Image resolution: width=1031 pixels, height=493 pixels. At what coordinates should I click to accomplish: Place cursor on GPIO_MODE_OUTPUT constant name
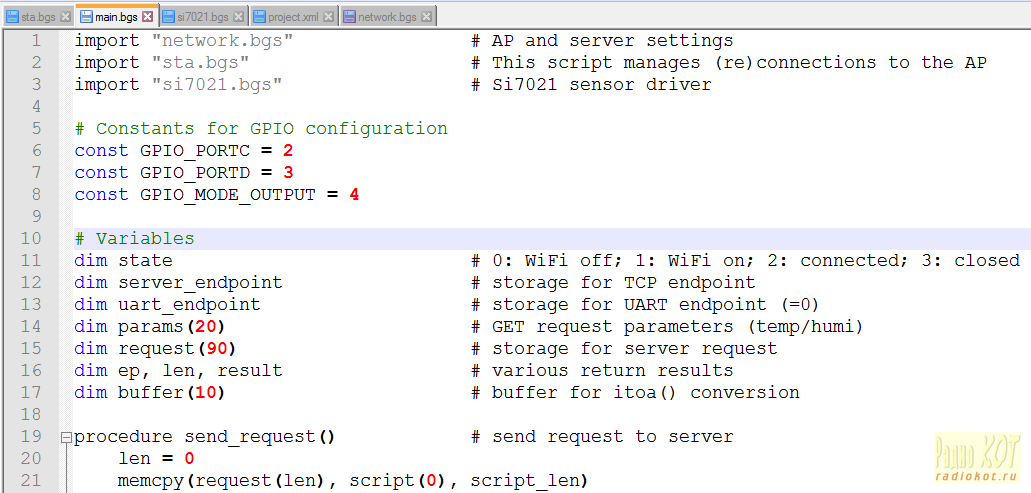coord(227,195)
